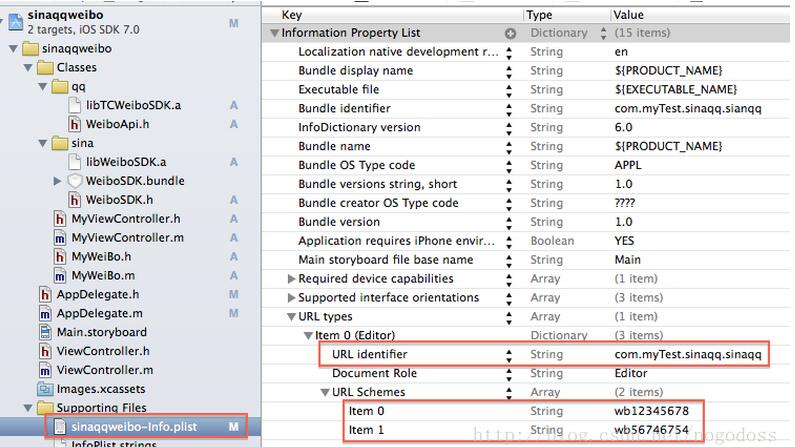
Task: Open MyViewController.m source file
Action: (x=127, y=237)
